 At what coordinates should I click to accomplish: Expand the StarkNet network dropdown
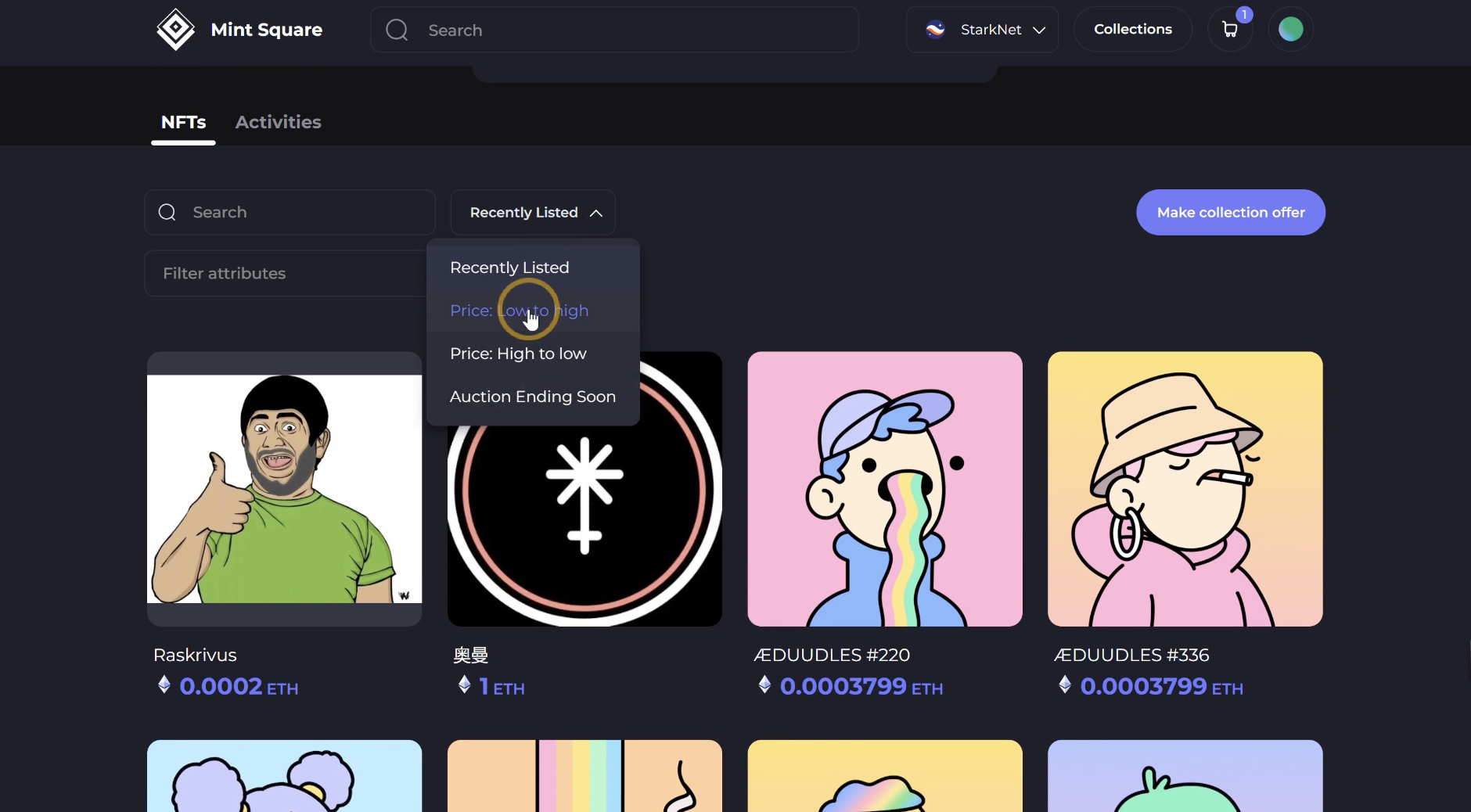click(982, 30)
